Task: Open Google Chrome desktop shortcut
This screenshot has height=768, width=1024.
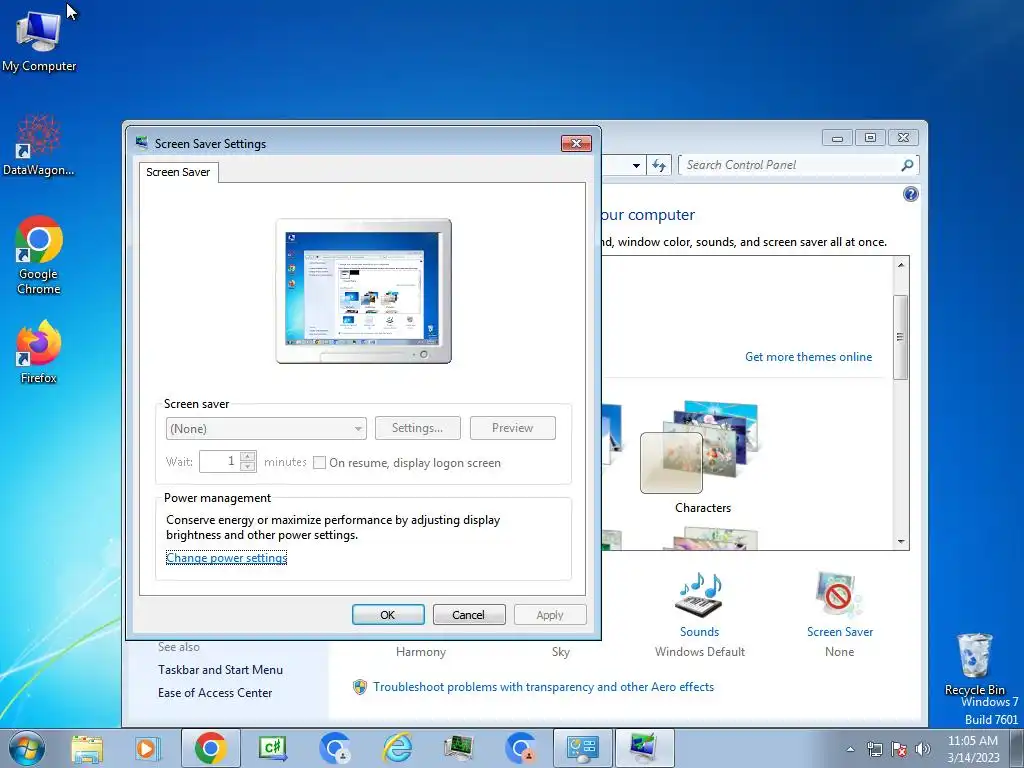Action: tap(39, 255)
